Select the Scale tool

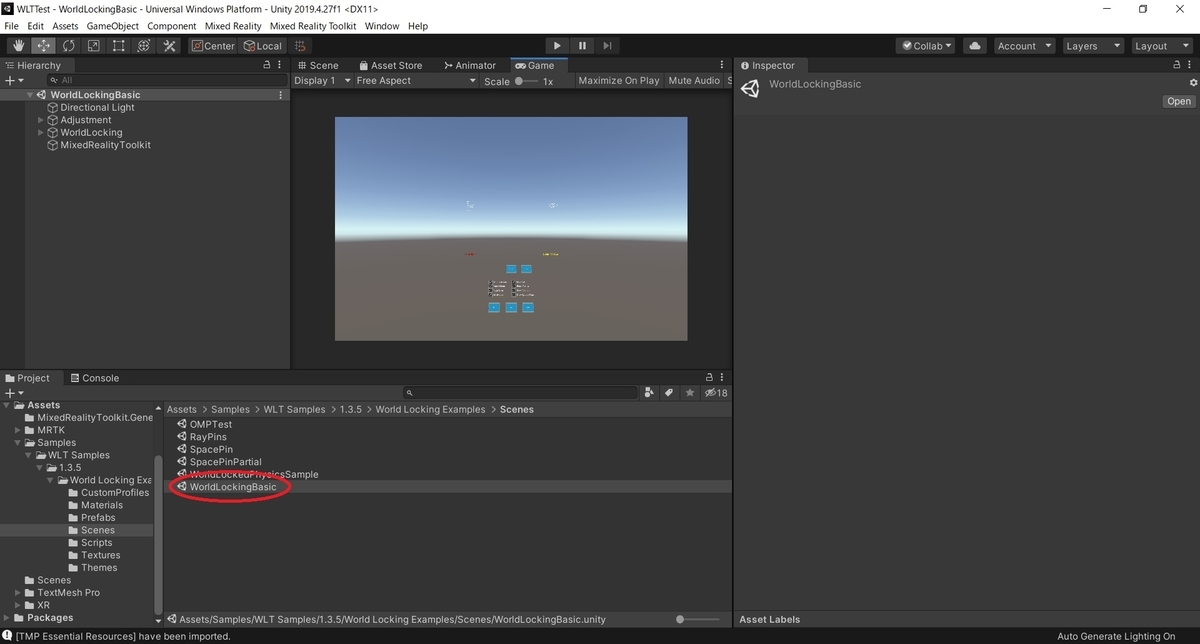[x=93, y=46]
